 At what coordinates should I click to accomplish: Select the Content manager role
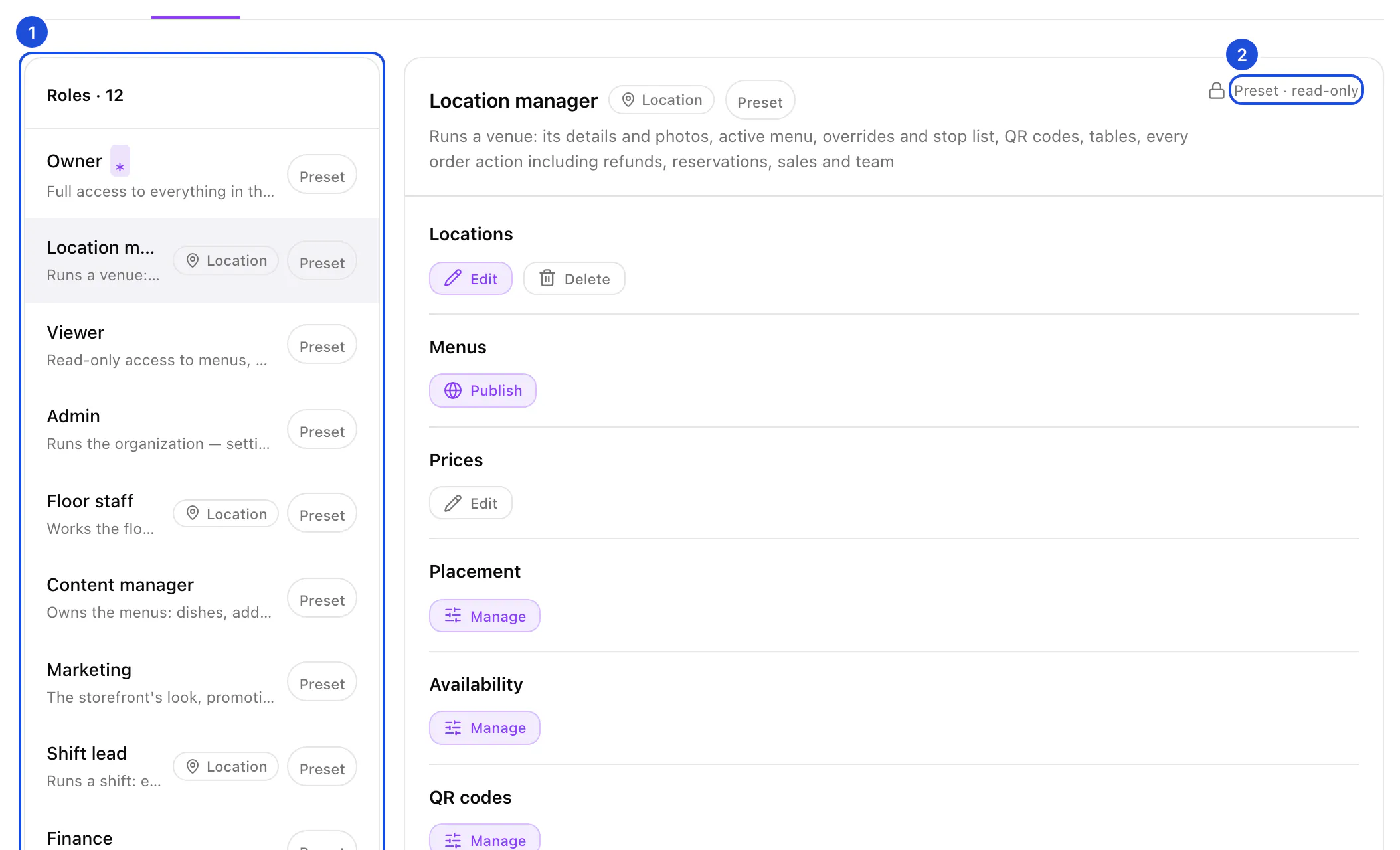click(x=202, y=598)
